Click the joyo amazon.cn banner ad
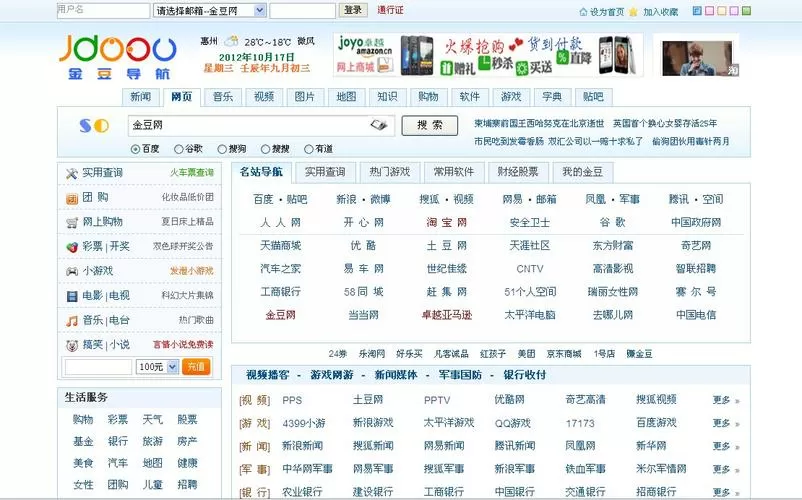 pyautogui.click(x=487, y=55)
